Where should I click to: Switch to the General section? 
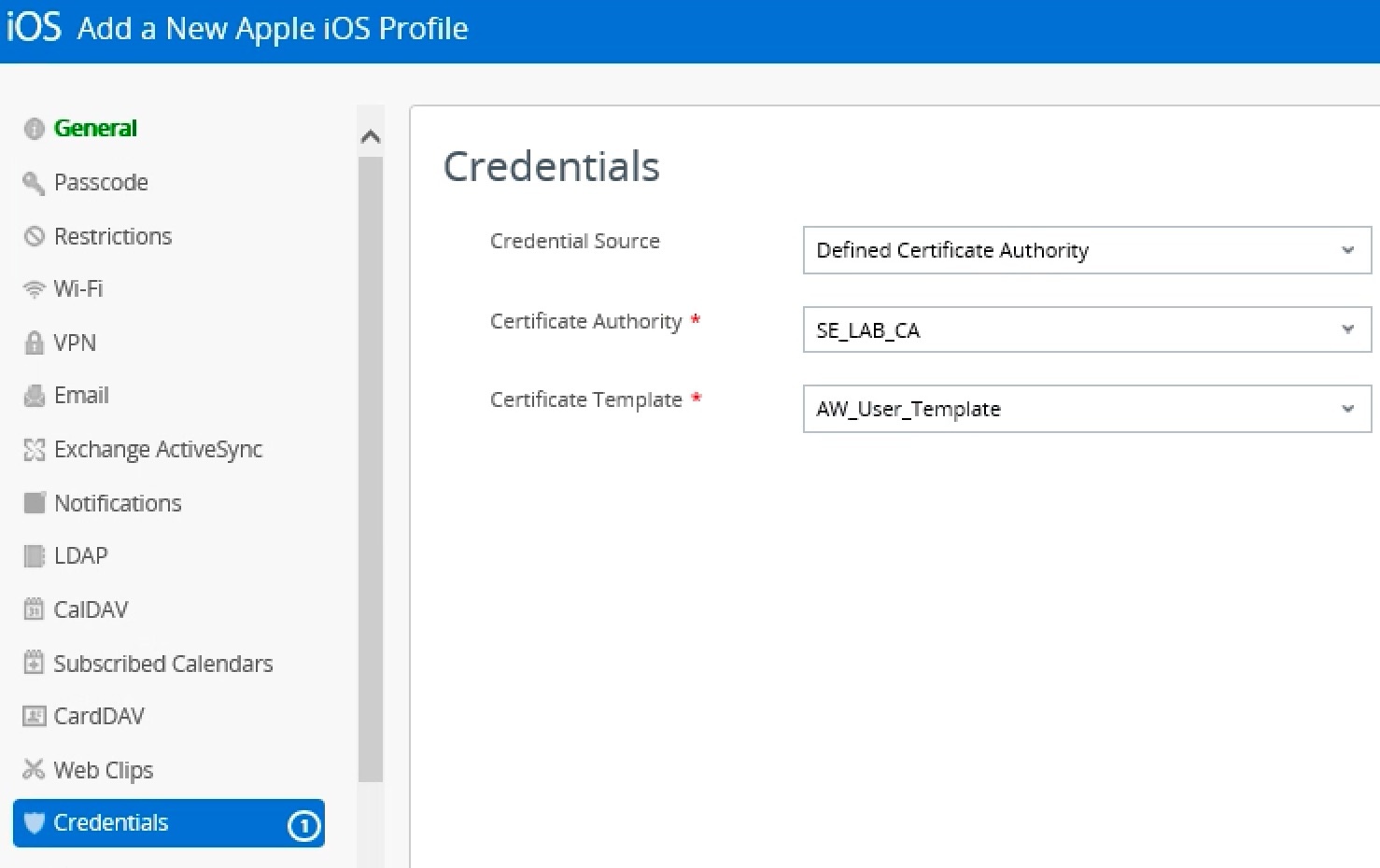point(96,128)
